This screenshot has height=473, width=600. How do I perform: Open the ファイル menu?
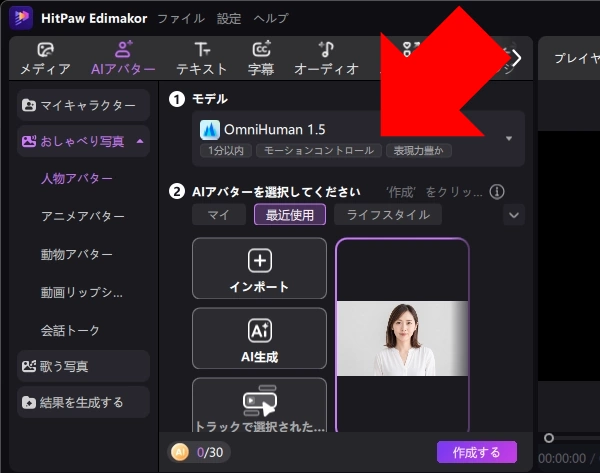click(181, 18)
